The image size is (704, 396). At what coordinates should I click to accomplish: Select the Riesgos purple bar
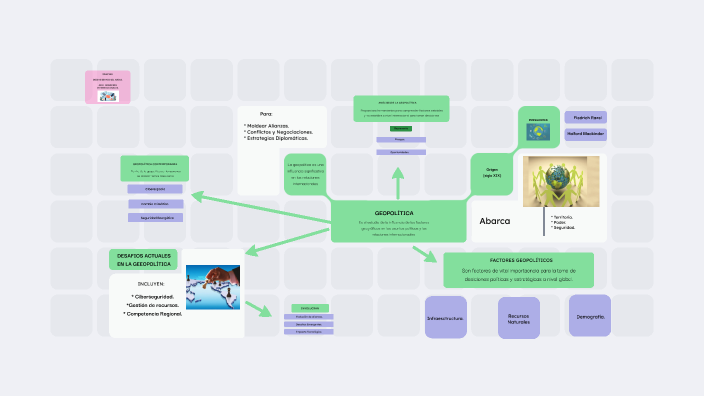(401, 140)
